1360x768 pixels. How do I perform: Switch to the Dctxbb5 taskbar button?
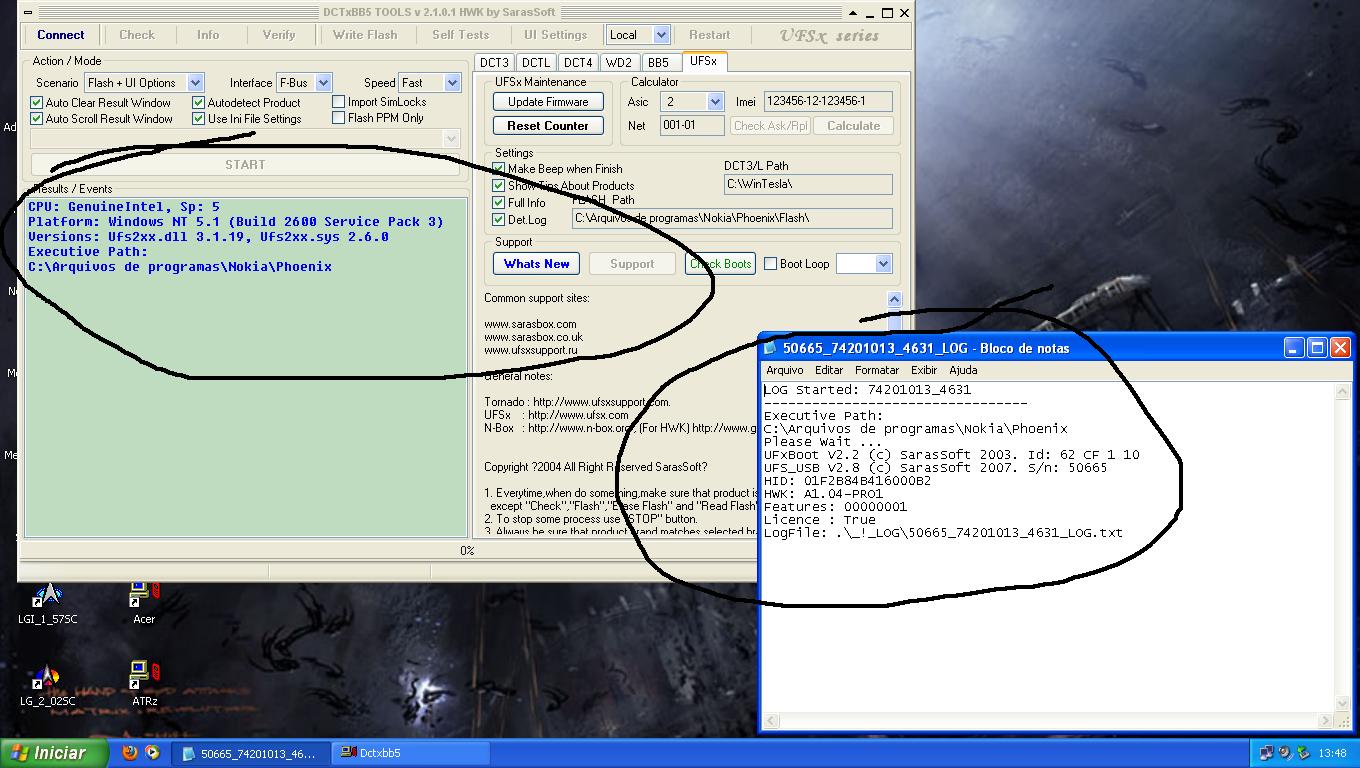click(x=412, y=753)
